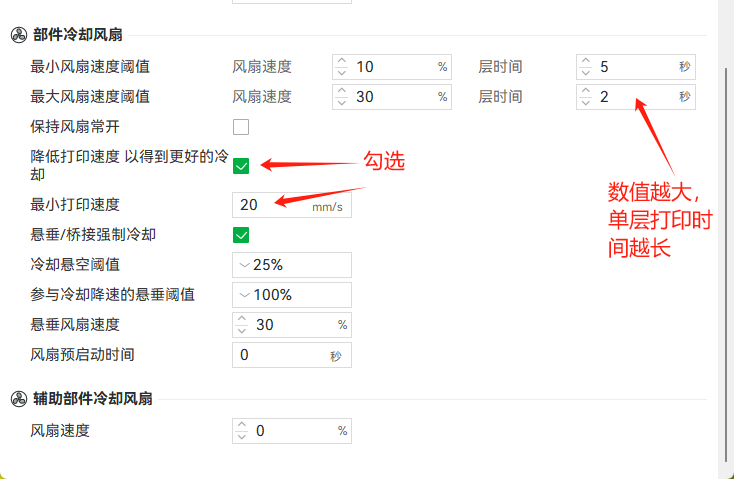Screen dimensions: 734x479
Task: Increase 悬垂风扇速度 with the up arrow
Action: pos(242,319)
